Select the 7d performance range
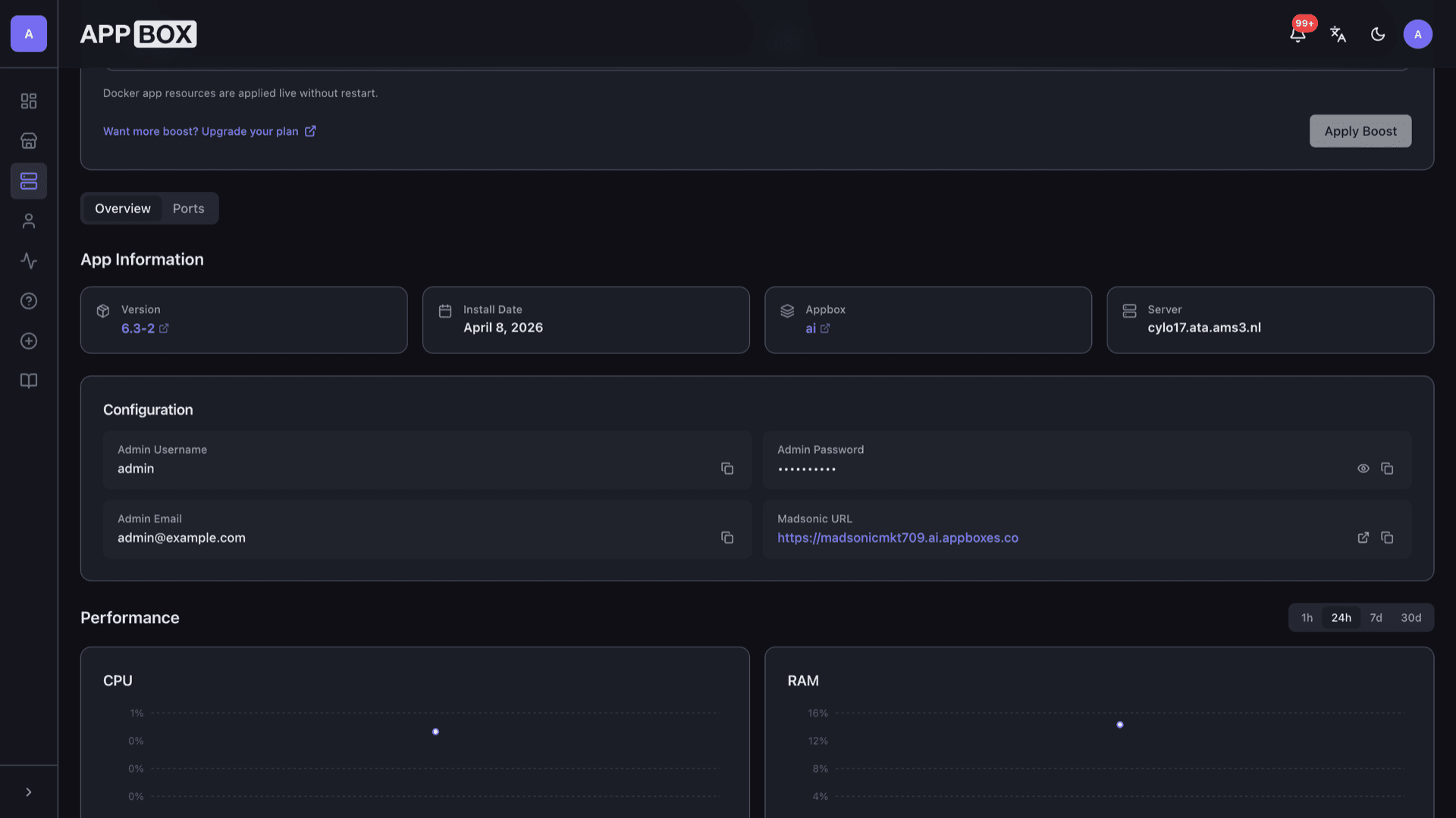Viewport: 1456px width, 818px height. 1376,618
